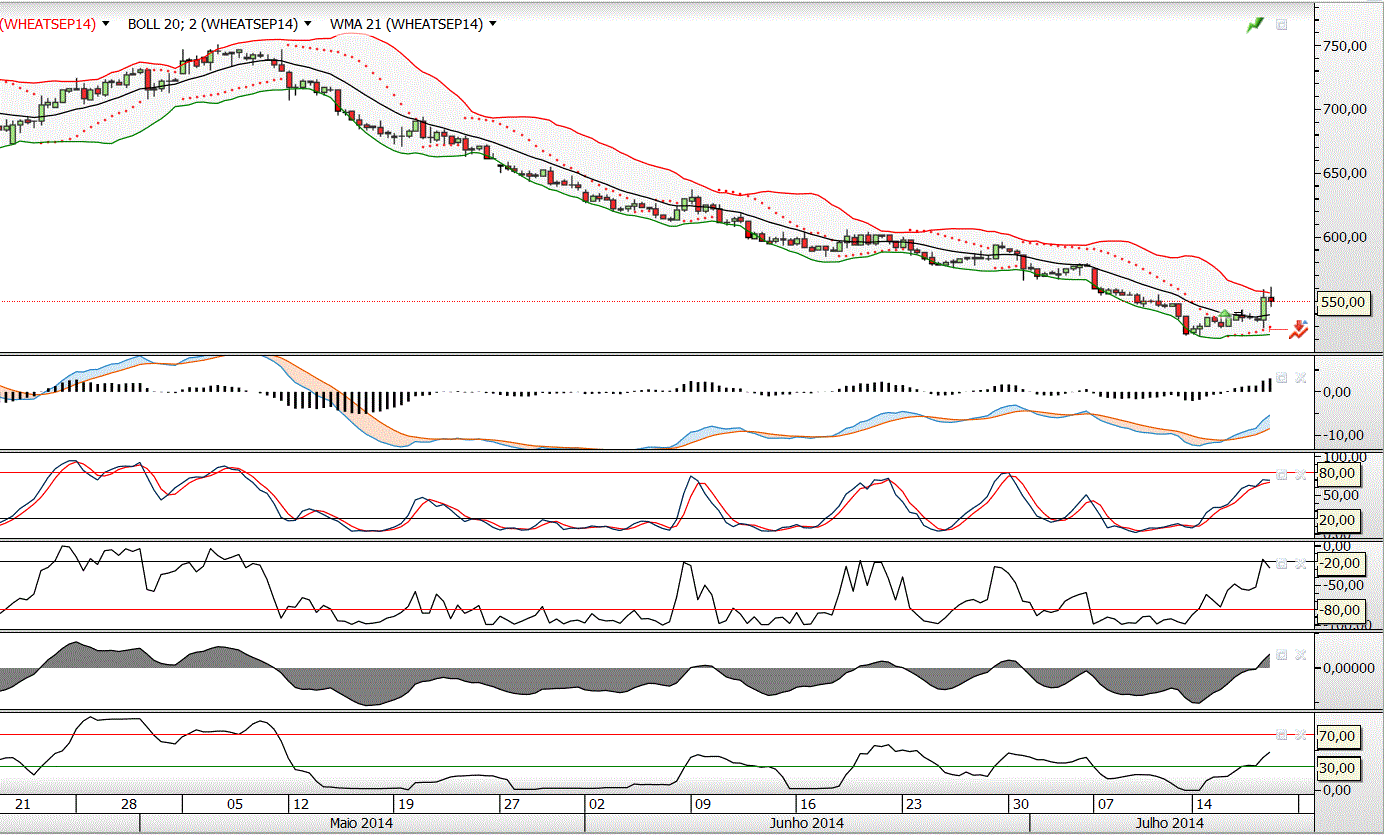Click the 700,00 price axis label

pos(1345,108)
